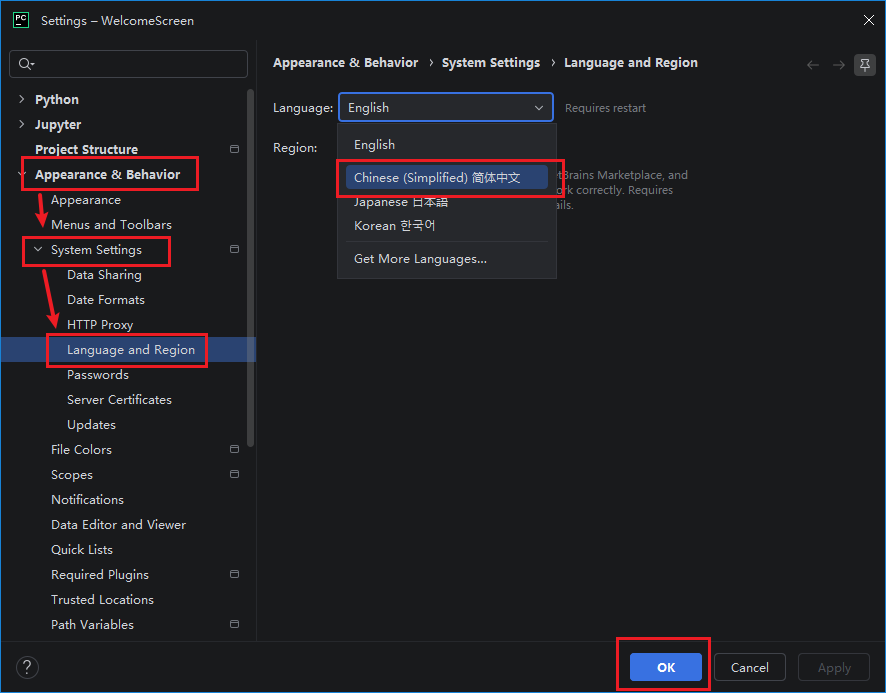Click the project-level icon beside Project Structure
This screenshot has width=886, height=693.
(234, 149)
